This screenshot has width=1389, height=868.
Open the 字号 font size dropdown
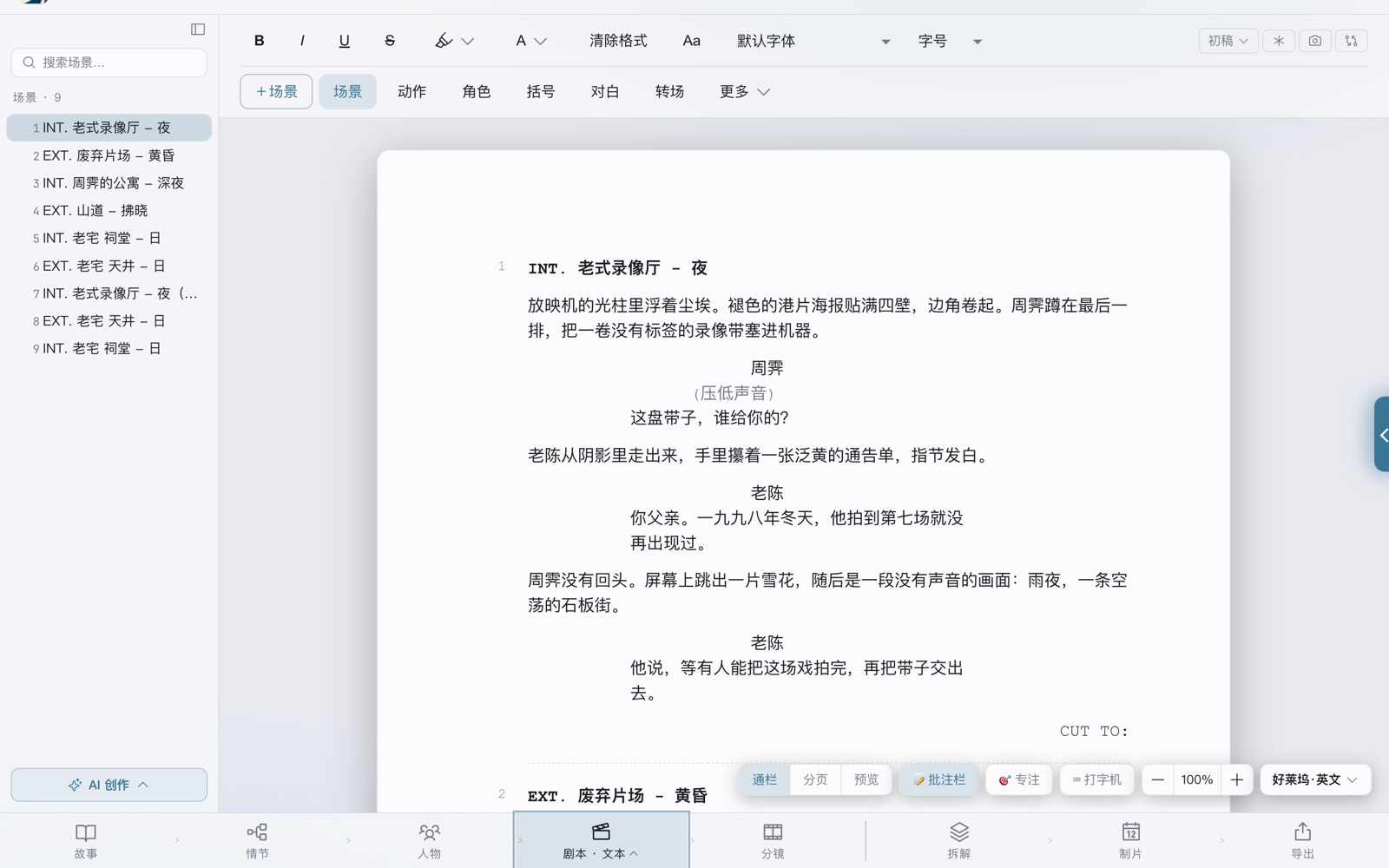pyautogui.click(x=951, y=41)
